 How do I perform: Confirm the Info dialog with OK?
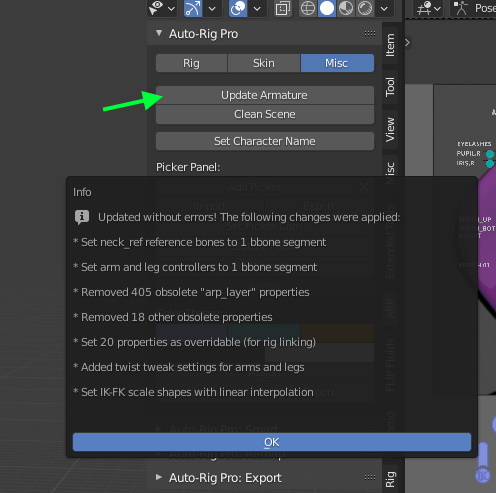pos(272,442)
